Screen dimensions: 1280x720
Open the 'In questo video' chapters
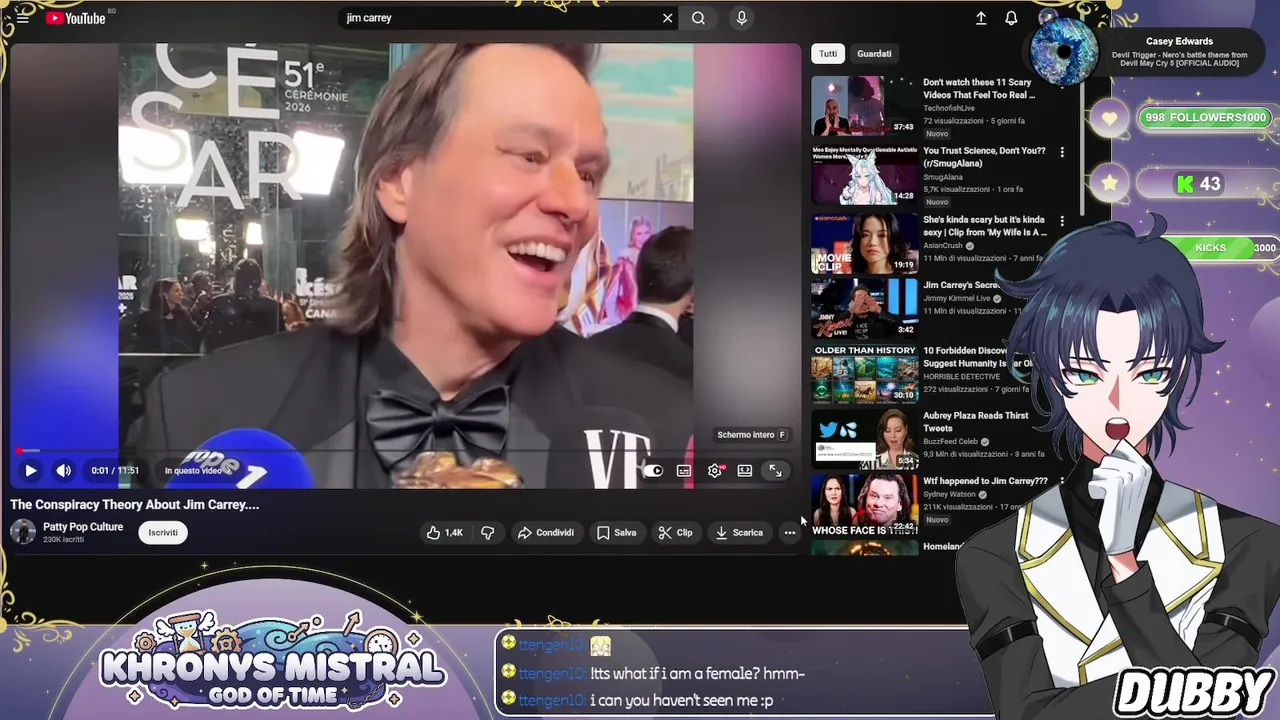point(198,471)
